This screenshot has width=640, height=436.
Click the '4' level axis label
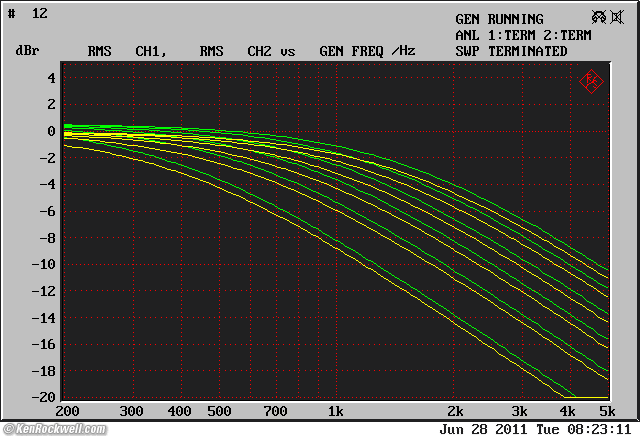(x=51, y=78)
